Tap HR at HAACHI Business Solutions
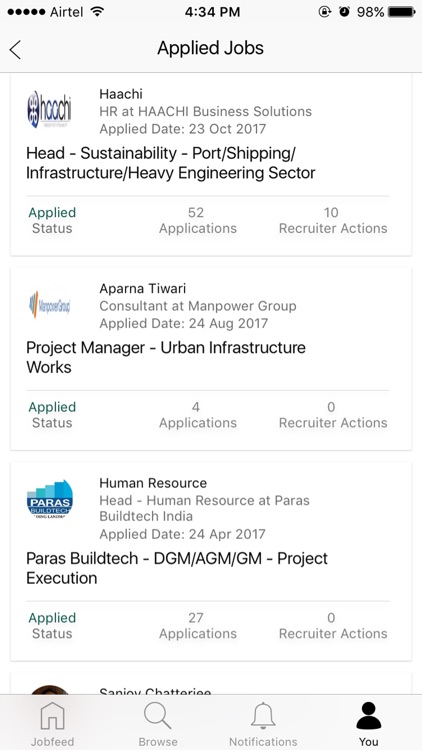Screen dimensions: 422x750 pyautogui.click(x=205, y=111)
